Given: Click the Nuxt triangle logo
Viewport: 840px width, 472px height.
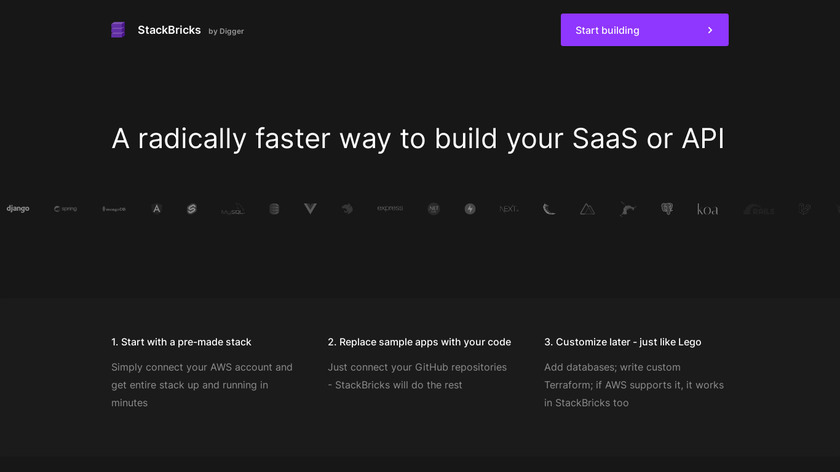Looking at the screenshot, I should 587,209.
